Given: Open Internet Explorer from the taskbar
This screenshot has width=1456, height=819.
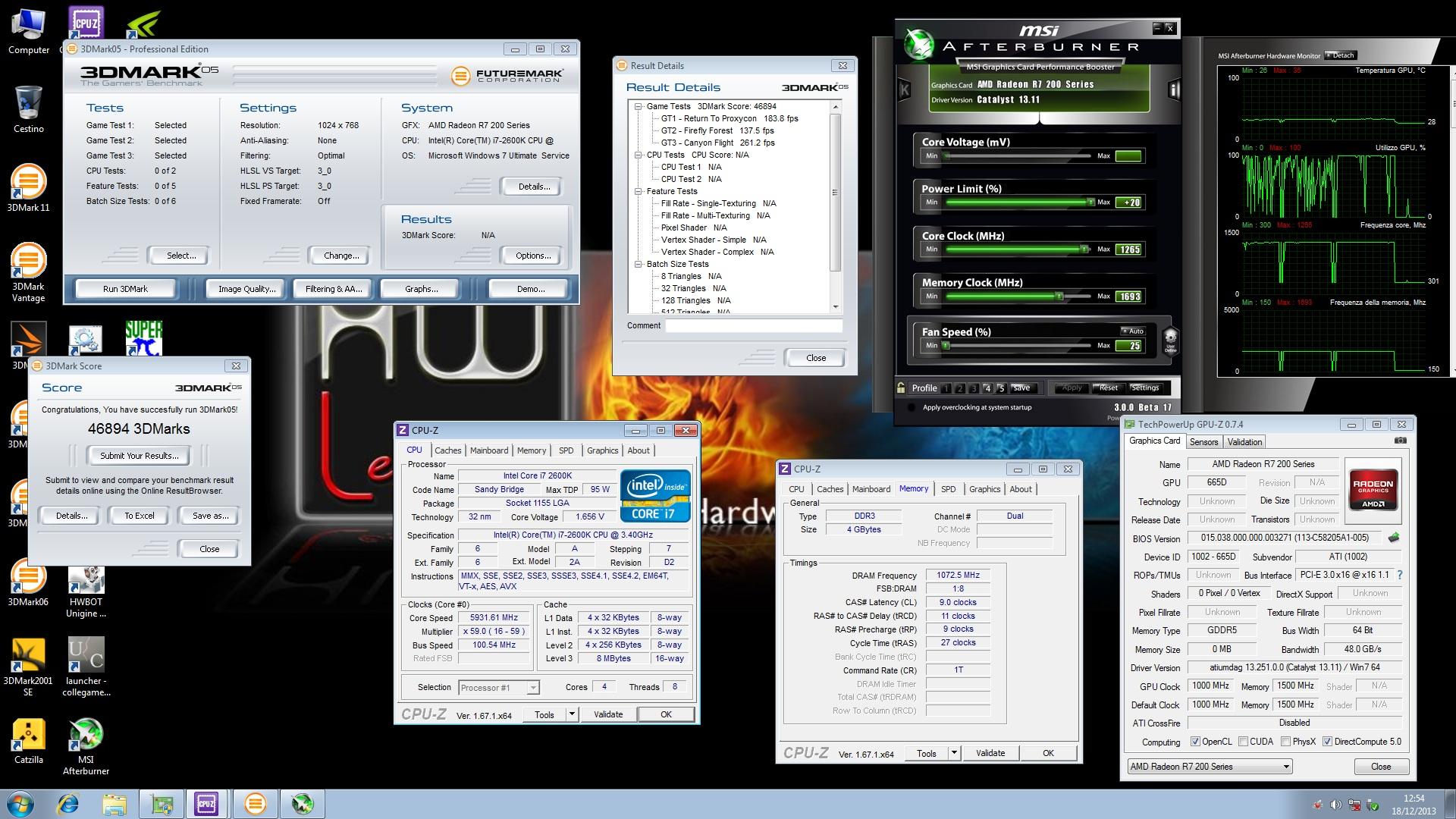Looking at the screenshot, I should (x=68, y=803).
